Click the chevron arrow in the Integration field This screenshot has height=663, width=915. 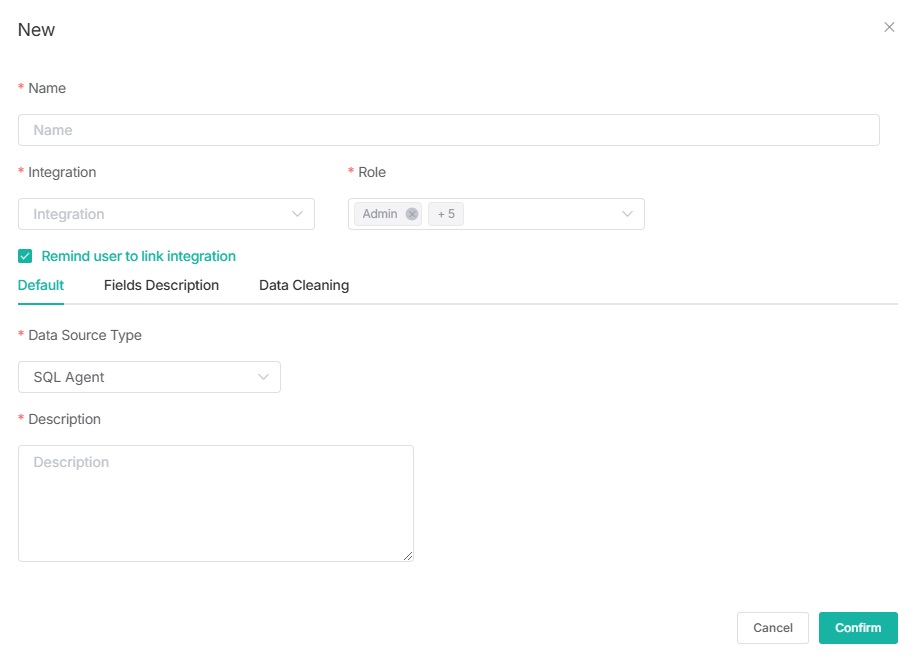(x=297, y=214)
